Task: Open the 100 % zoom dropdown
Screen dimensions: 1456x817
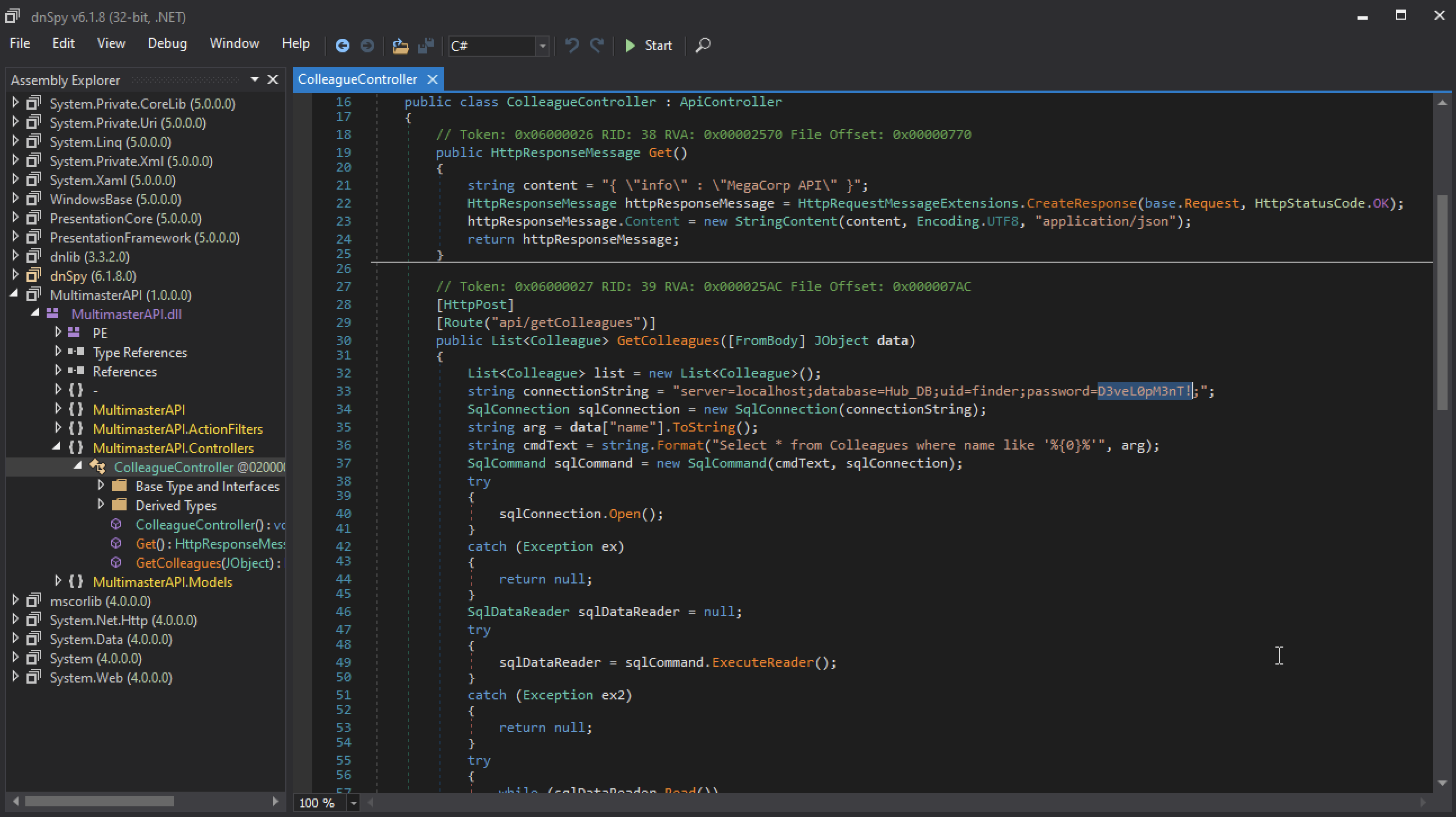Action: [353, 802]
